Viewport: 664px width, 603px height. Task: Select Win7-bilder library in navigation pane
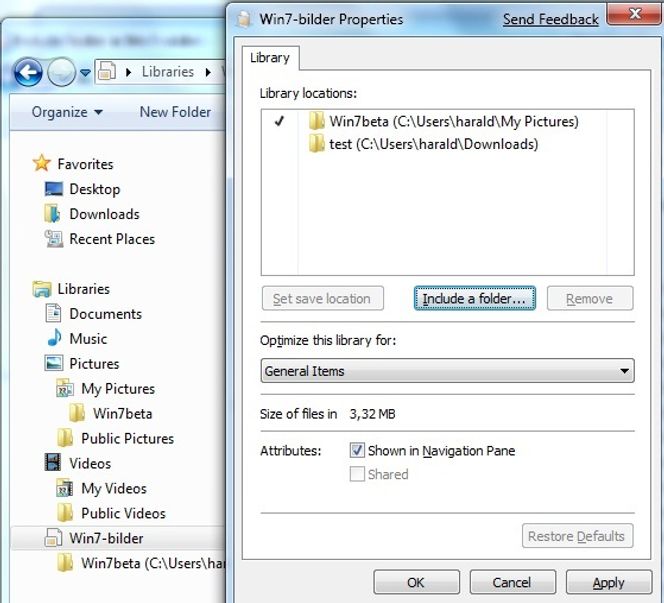[106, 538]
